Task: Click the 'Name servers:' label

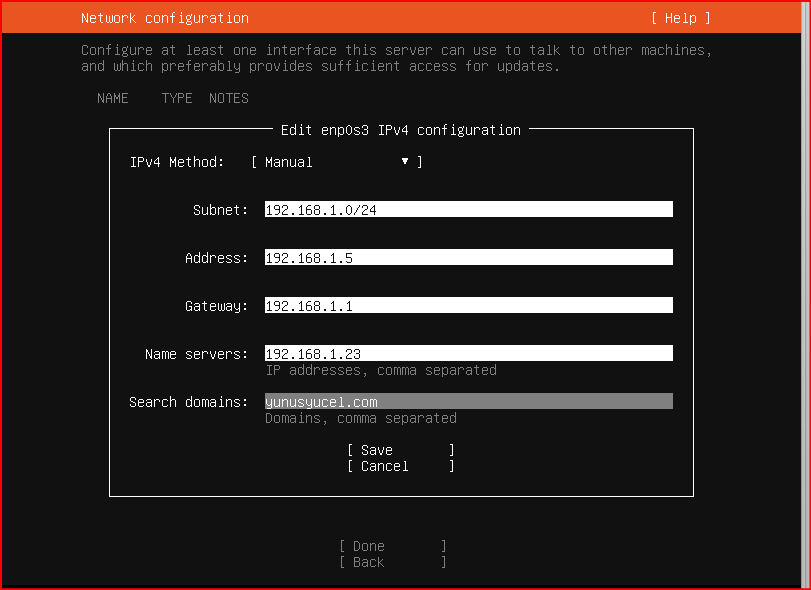Action: (197, 354)
